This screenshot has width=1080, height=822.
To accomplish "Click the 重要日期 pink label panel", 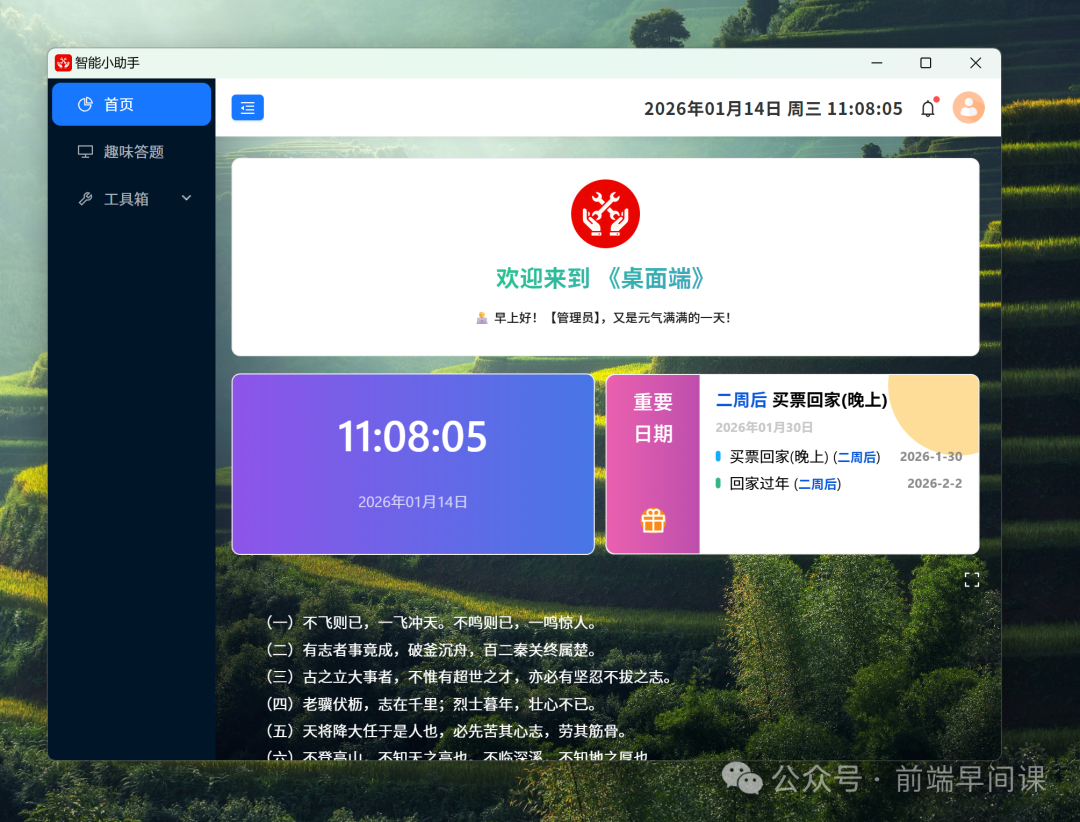I will point(653,464).
